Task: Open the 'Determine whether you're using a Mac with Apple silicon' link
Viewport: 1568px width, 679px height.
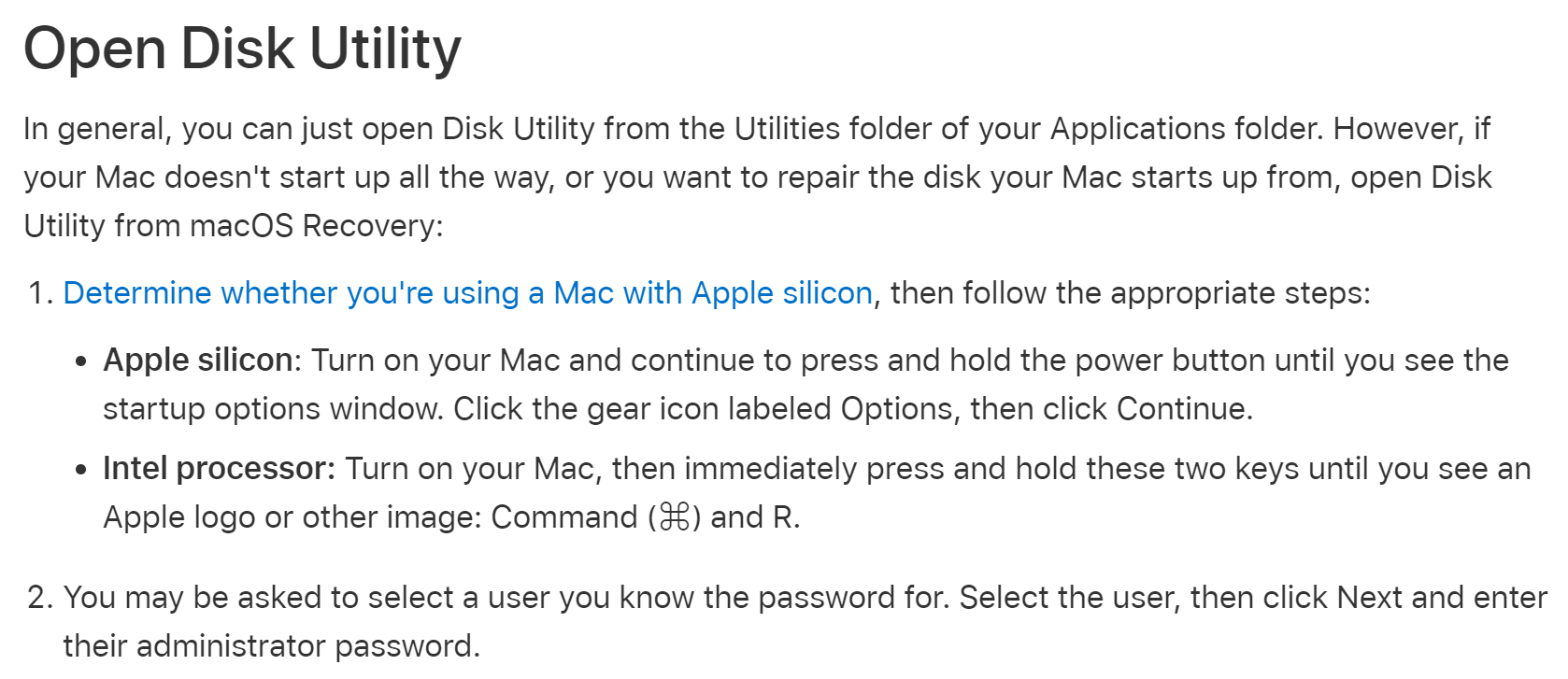Action: [467, 293]
